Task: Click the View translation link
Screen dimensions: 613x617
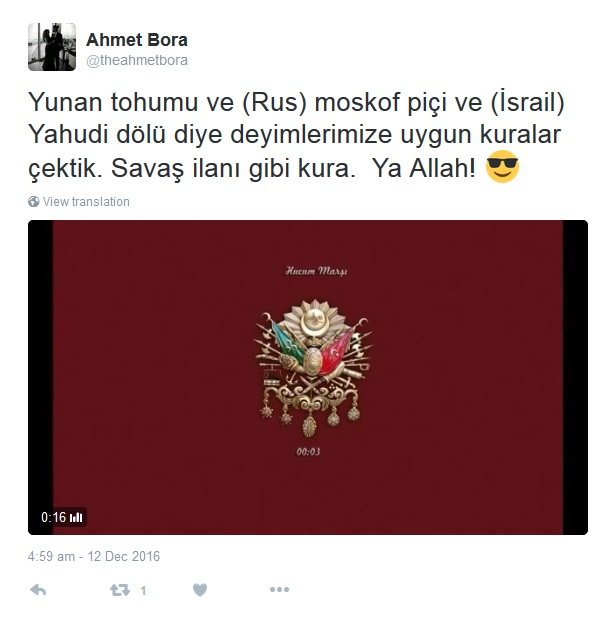Action: (86, 201)
